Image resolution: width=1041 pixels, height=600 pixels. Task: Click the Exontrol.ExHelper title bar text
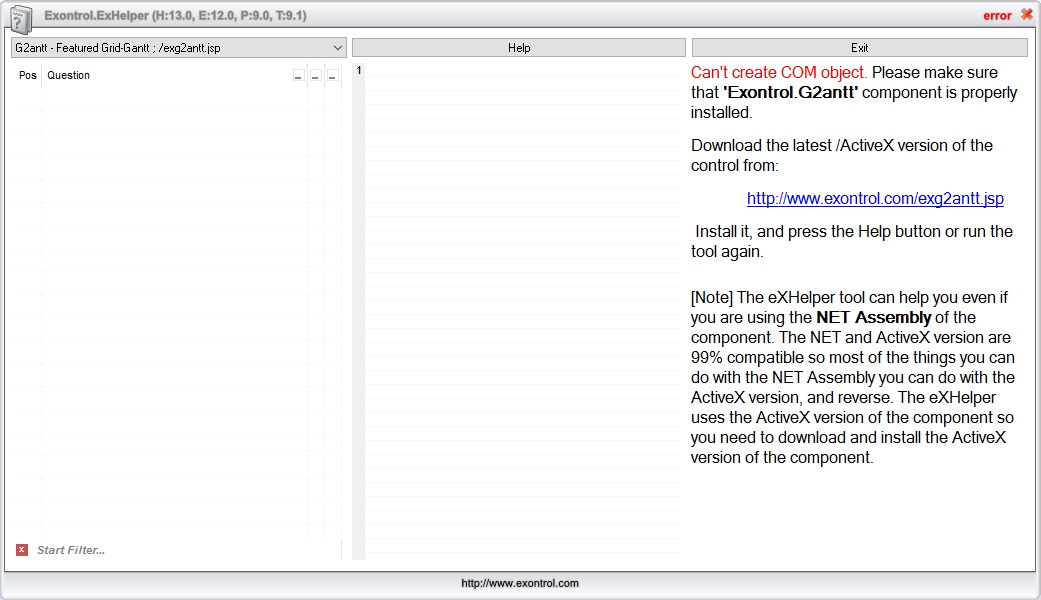[x=175, y=16]
